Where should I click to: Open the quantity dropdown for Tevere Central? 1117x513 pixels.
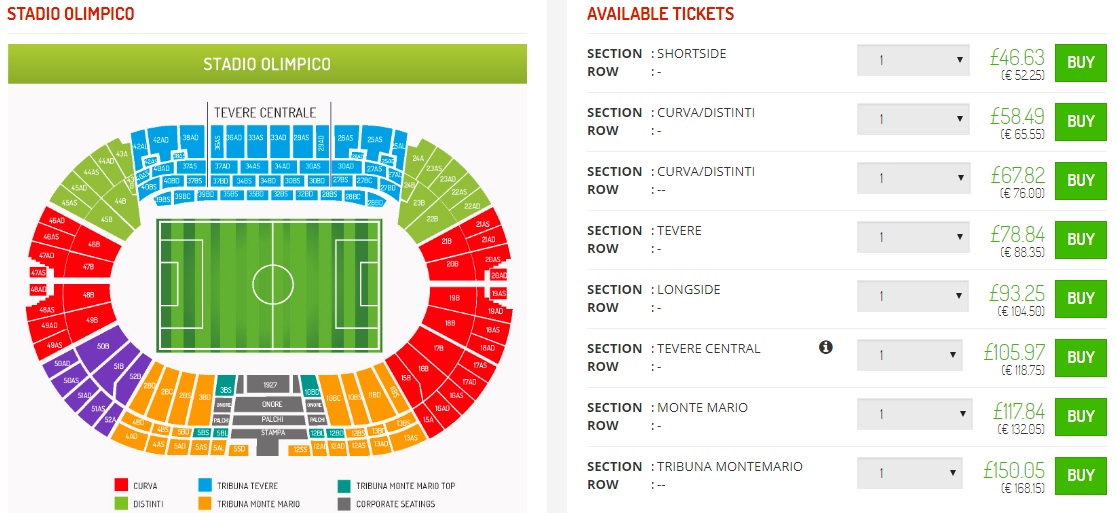(909, 355)
